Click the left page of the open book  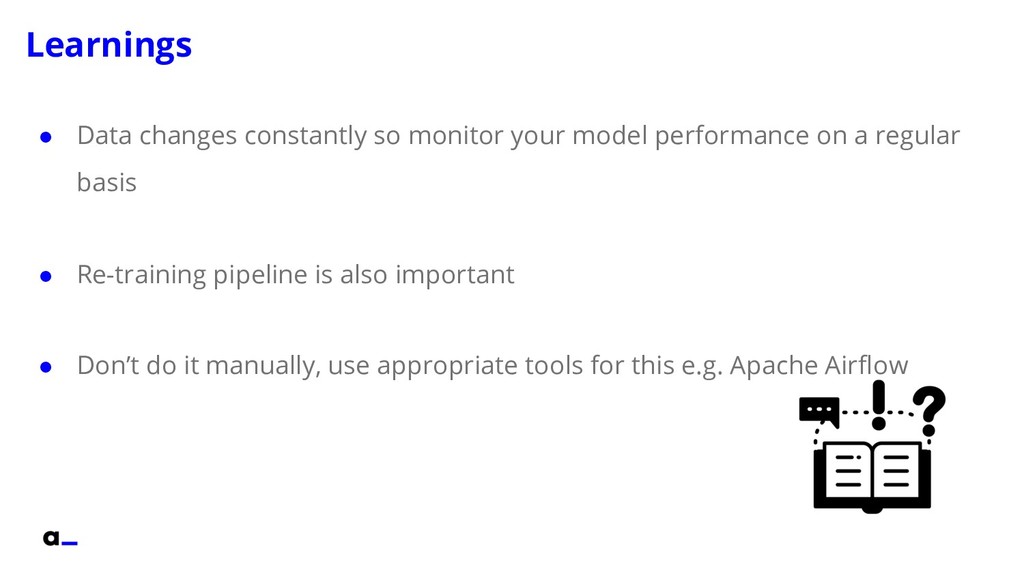847,472
